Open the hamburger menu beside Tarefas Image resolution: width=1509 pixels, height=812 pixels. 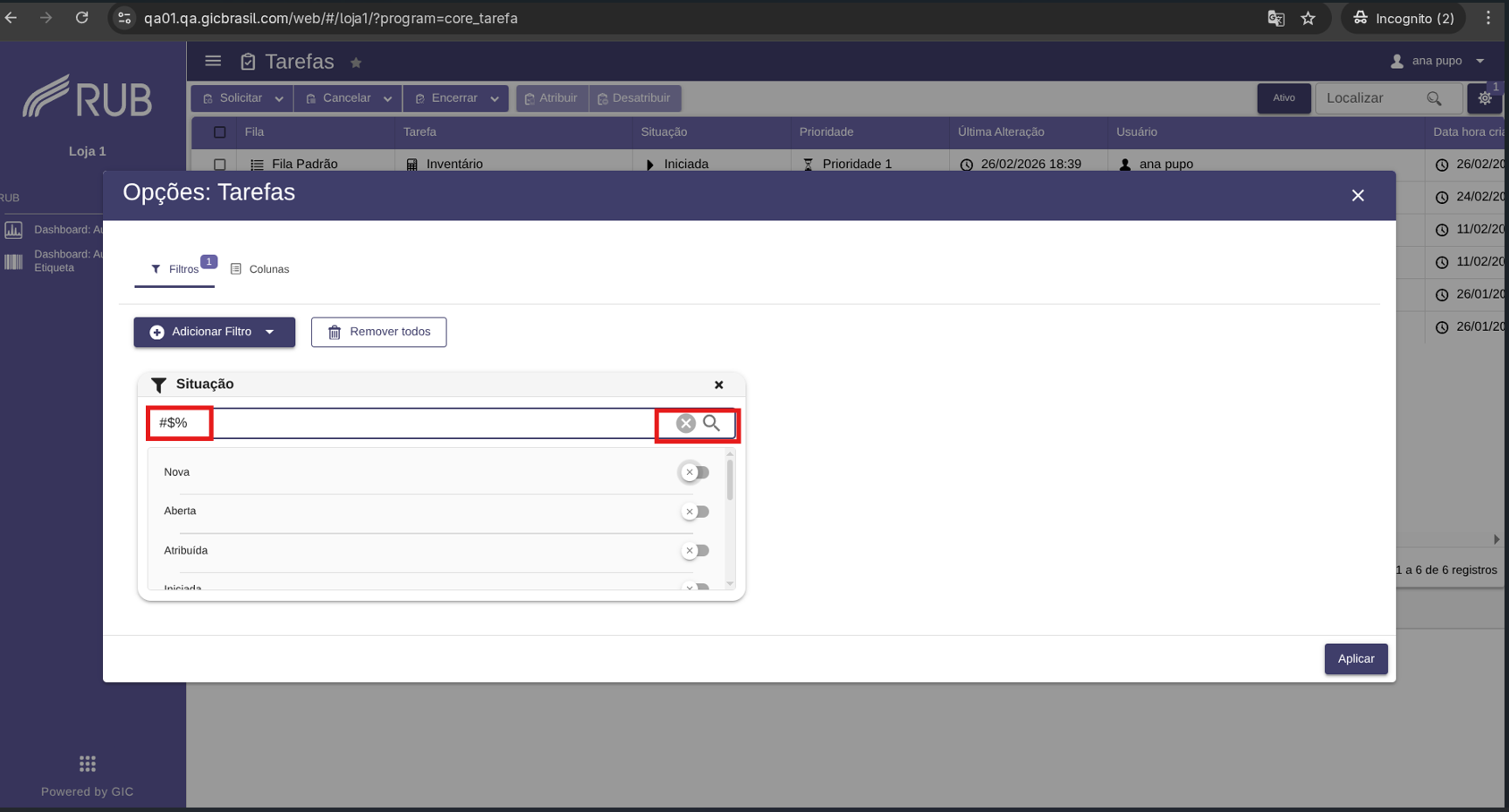click(x=213, y=61)
